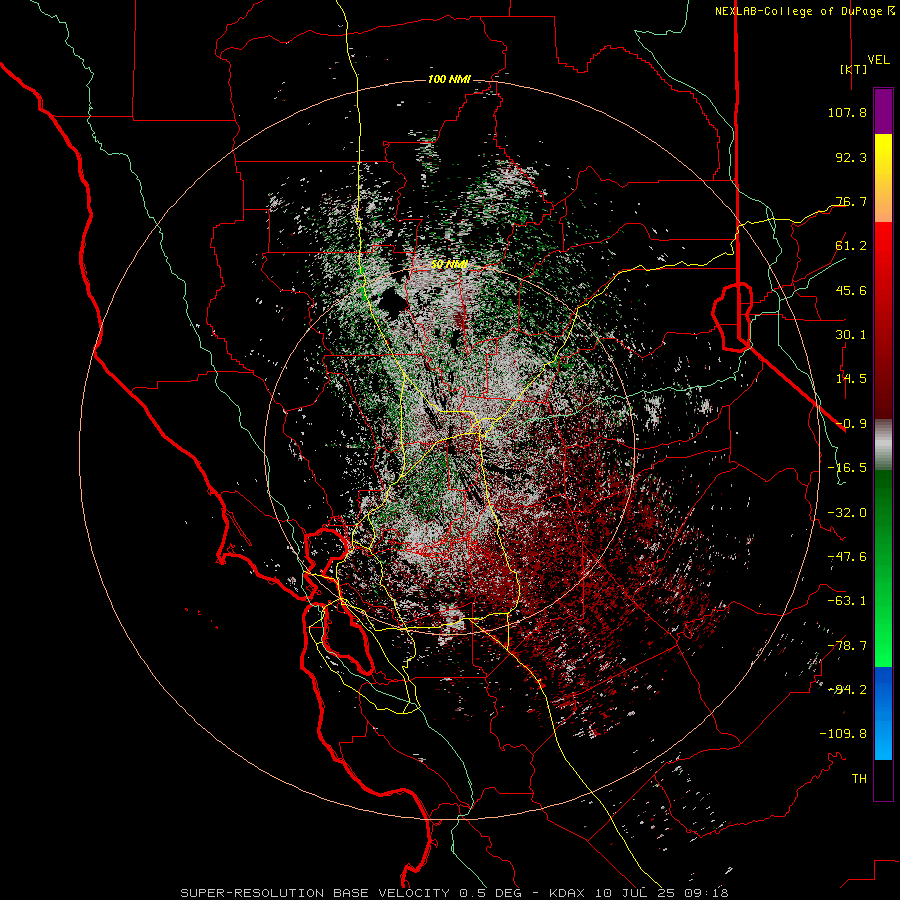Click the VEL legend title
This screenshot has width=900, height=900.
click(x=879, y=60)
